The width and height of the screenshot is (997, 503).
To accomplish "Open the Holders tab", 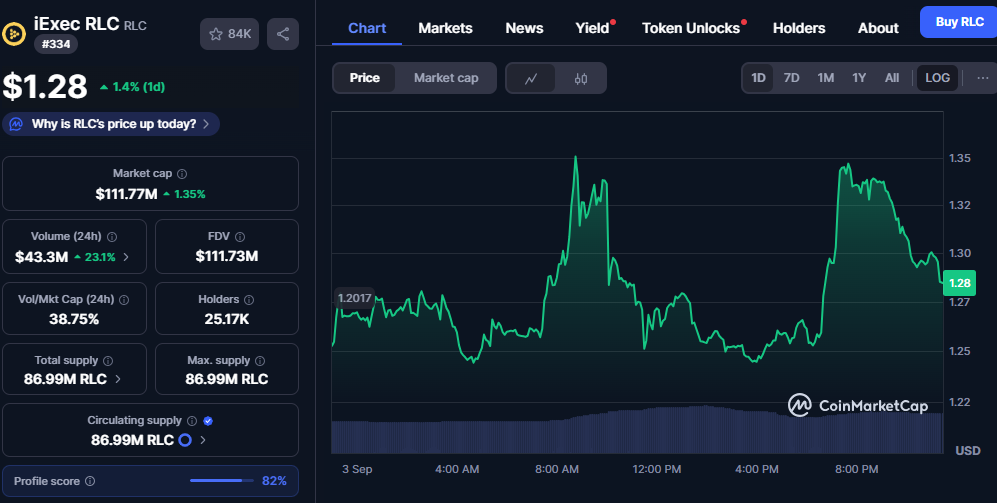I will click(x=799, y=28).
